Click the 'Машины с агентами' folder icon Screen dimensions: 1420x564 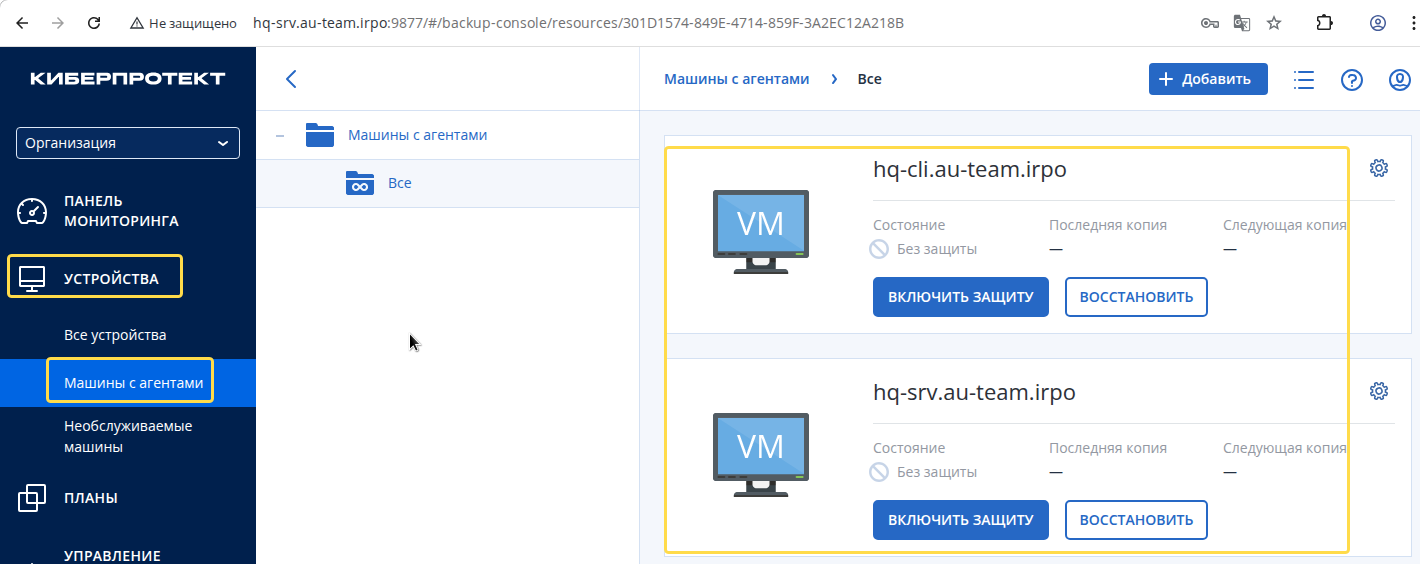coord(320,135)
